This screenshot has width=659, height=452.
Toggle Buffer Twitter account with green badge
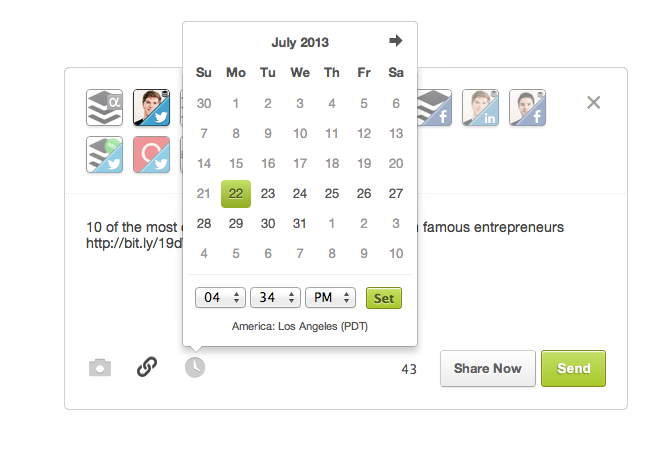pyautogui.click(x=105, y=154)
